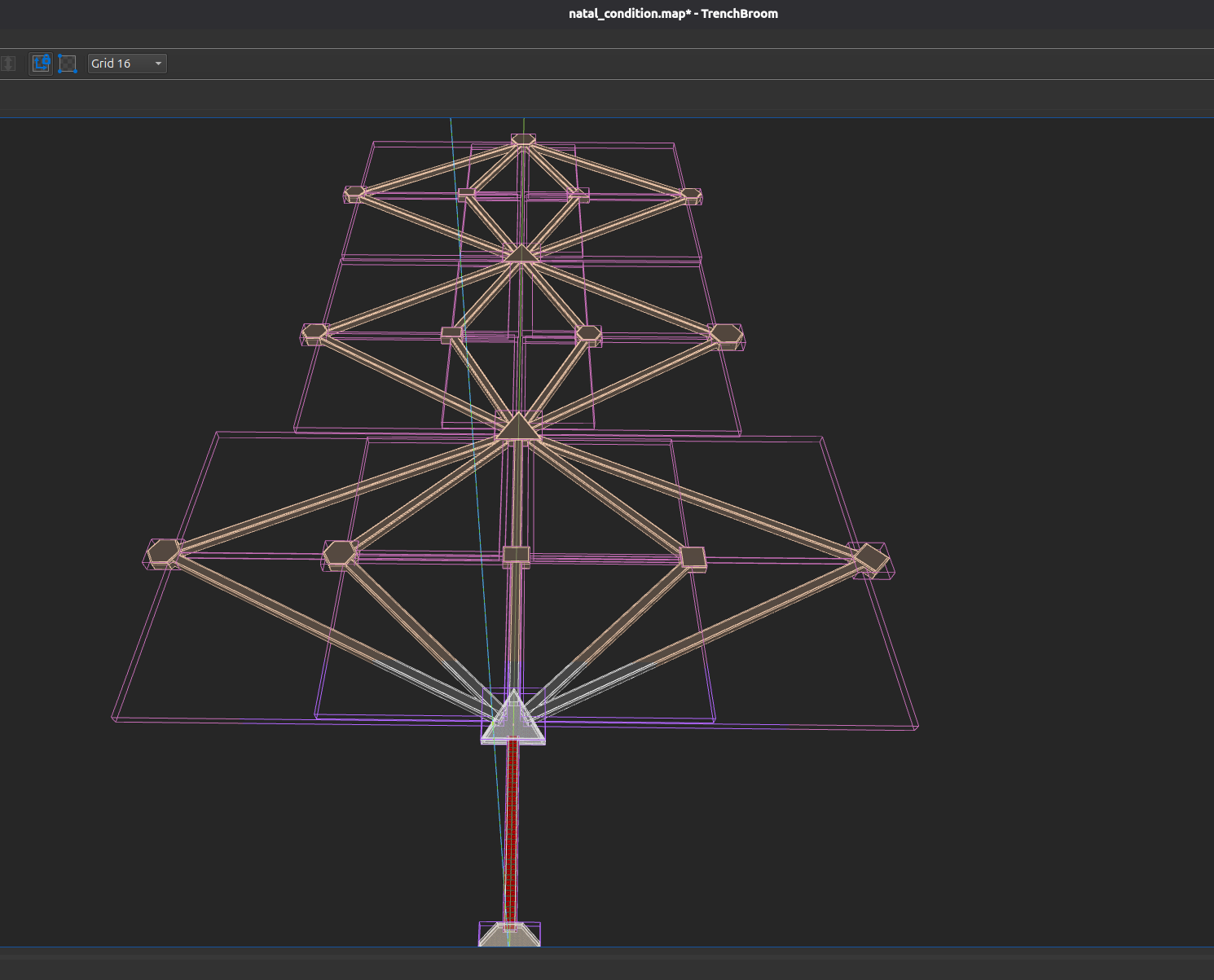The image size is (1214, 980).
Task: Click the natal_condition.map window title text
Action: coord(673,13)
